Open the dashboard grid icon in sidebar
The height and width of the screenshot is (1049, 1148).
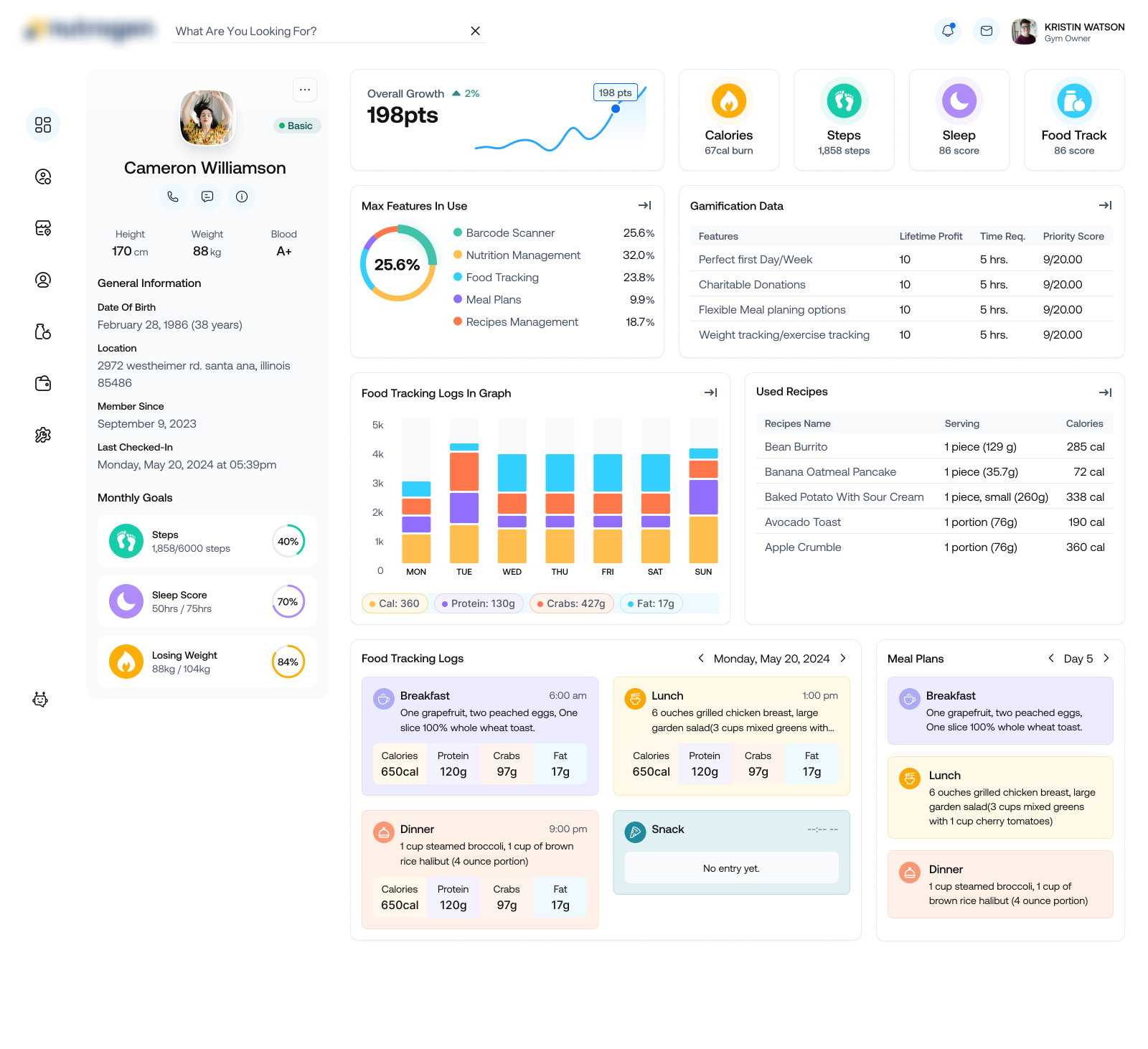pyautogui.click(x=43, y=125)
